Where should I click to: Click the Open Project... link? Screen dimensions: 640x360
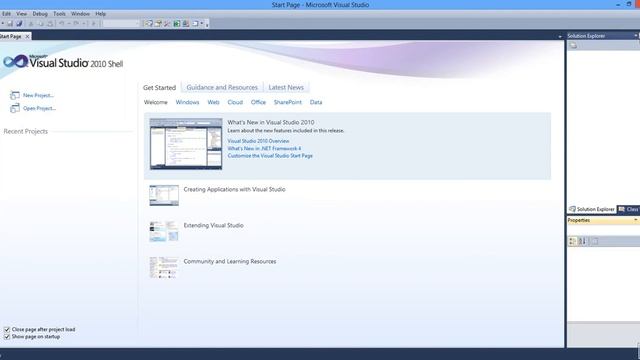[39, 108]
